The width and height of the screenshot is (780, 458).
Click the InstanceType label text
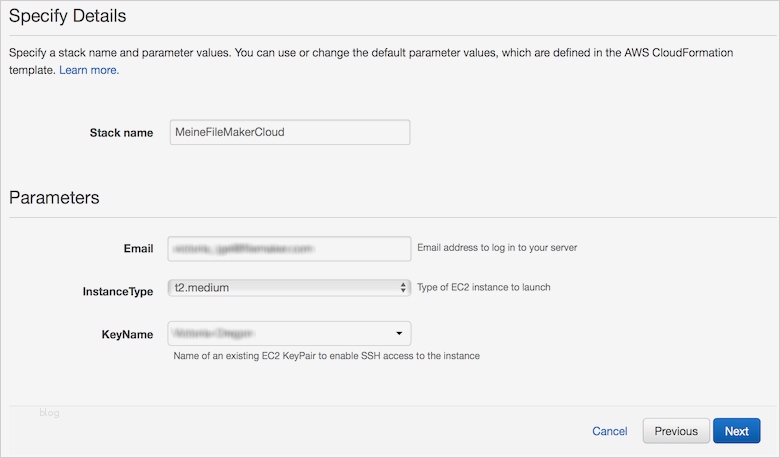point(117,291)
